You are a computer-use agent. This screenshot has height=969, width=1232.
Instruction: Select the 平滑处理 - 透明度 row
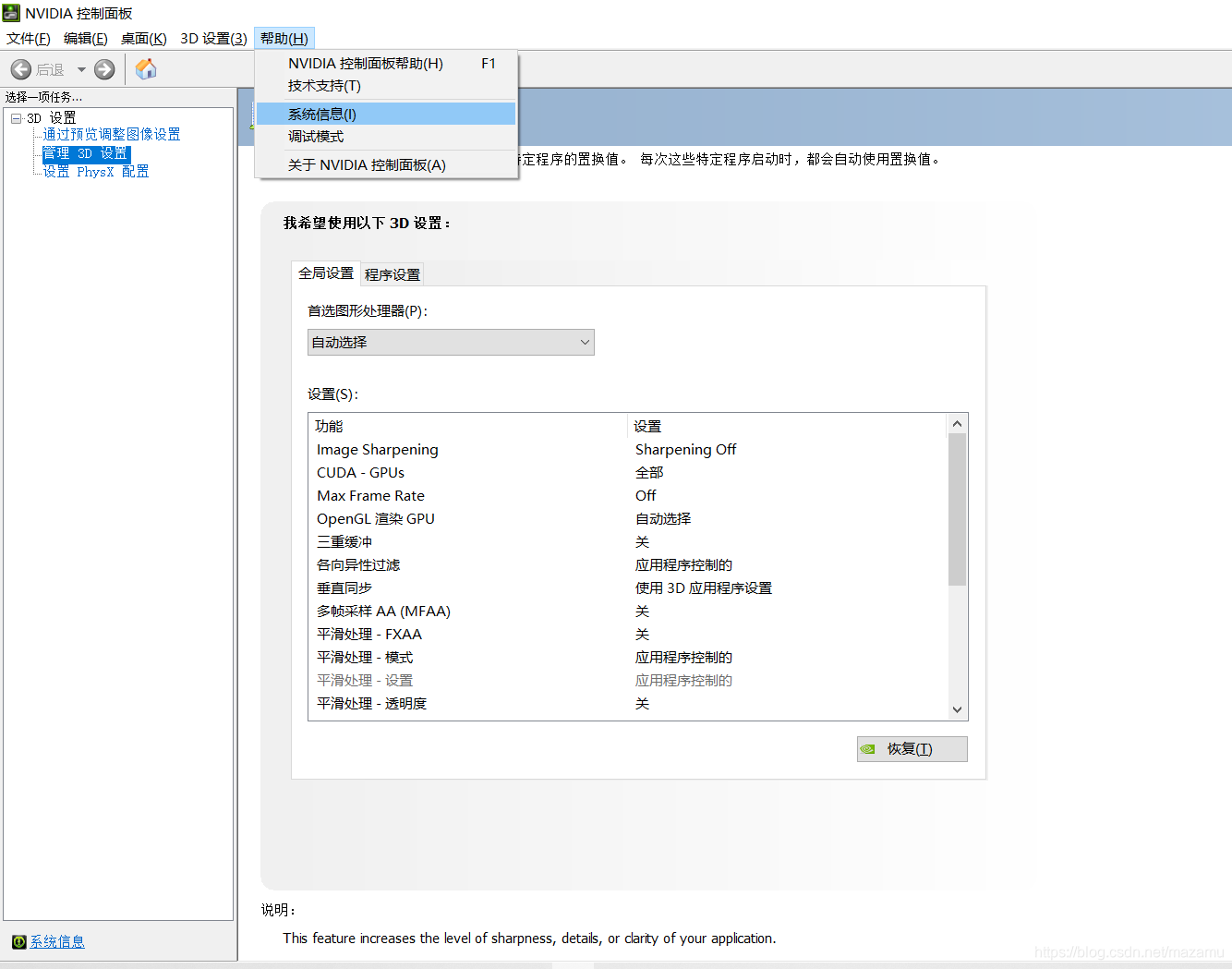[x=628, y=704]
